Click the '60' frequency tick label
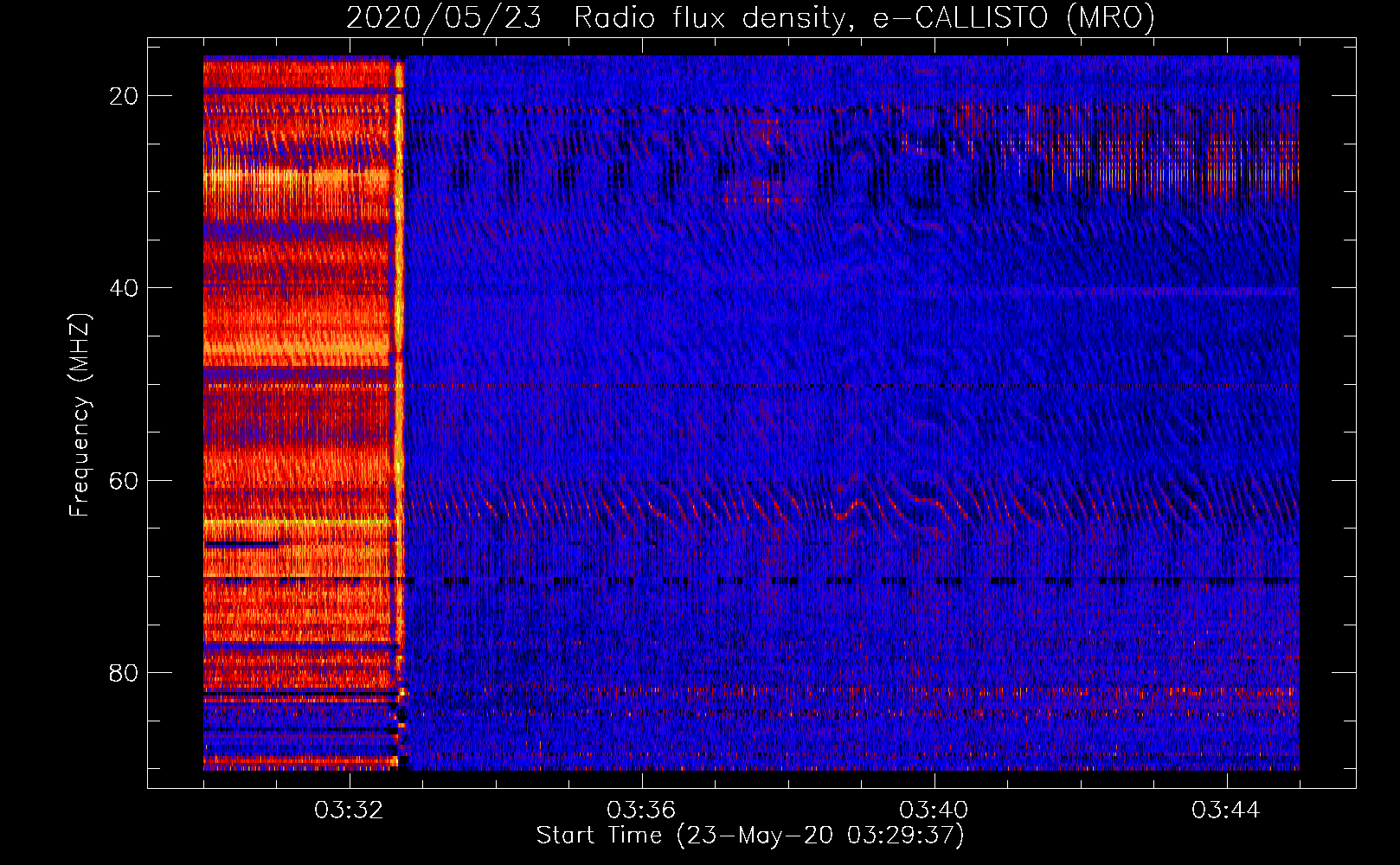The image size is (1400, 865). [x=124, y=480]
